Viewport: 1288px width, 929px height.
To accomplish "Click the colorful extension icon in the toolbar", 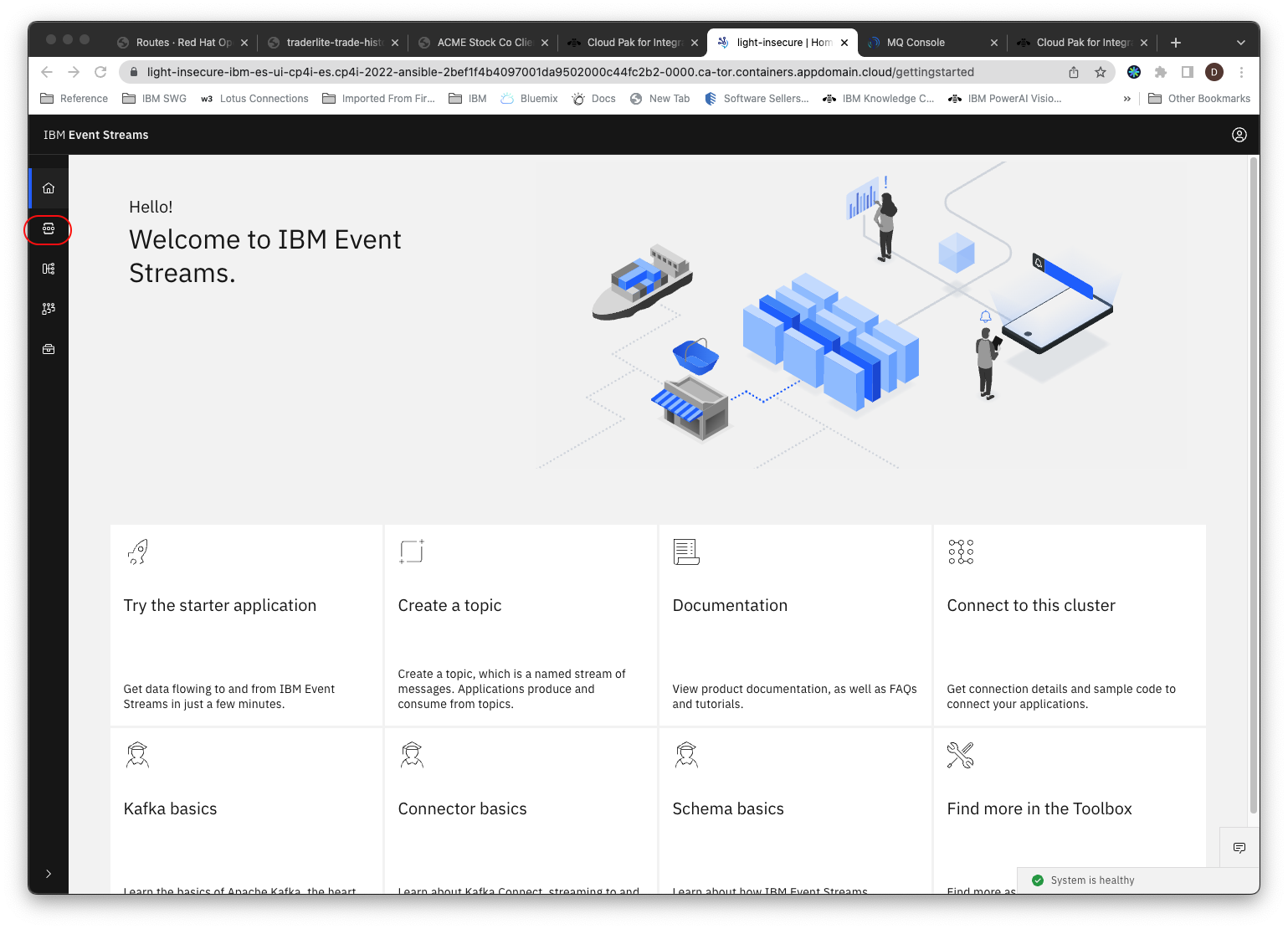I will pos(1134,72).
